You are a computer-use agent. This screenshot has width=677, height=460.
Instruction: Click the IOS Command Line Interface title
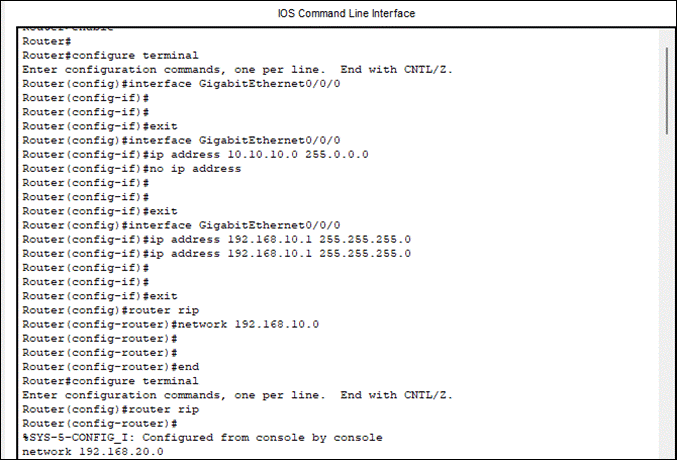[346, 13]
